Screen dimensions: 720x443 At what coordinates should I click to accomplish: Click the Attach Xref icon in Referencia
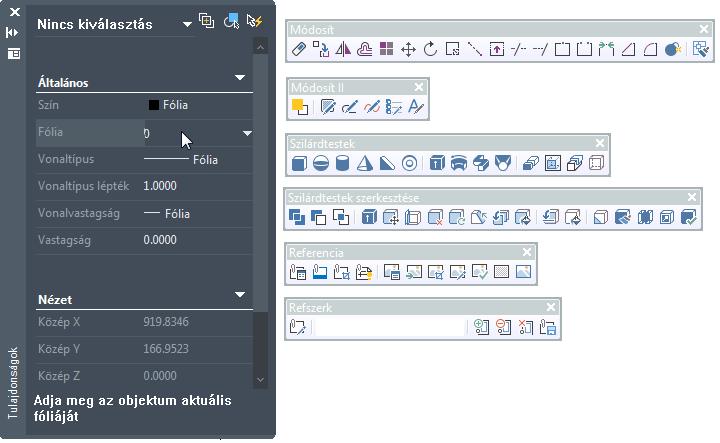click(x=320, y=272)
